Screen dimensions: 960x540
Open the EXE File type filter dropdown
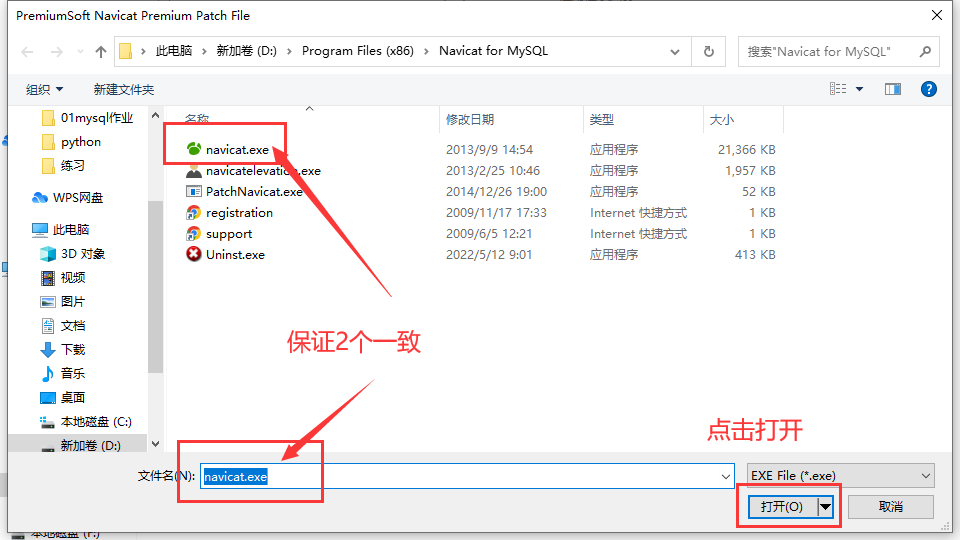click(841, 475)
